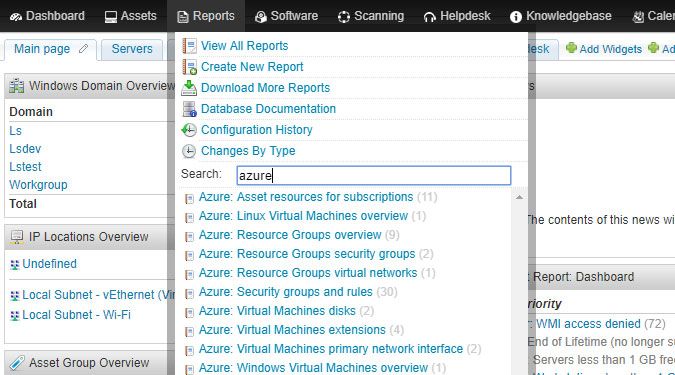Click the pencil edit icon on Main page tab
The width and height of the screenshot is (675, 375).
(x=84, y=49)
